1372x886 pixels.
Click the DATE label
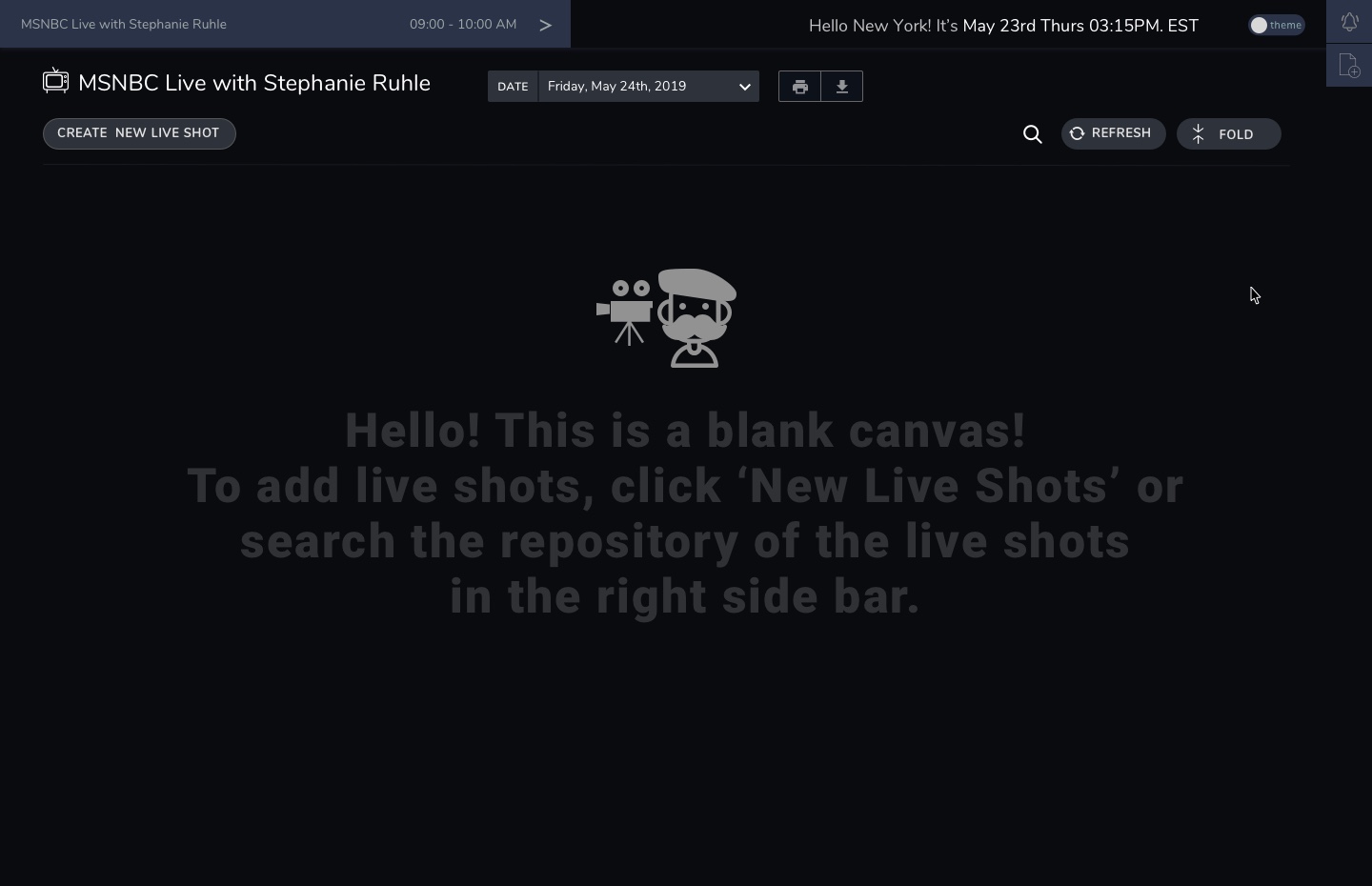[513, 87]
